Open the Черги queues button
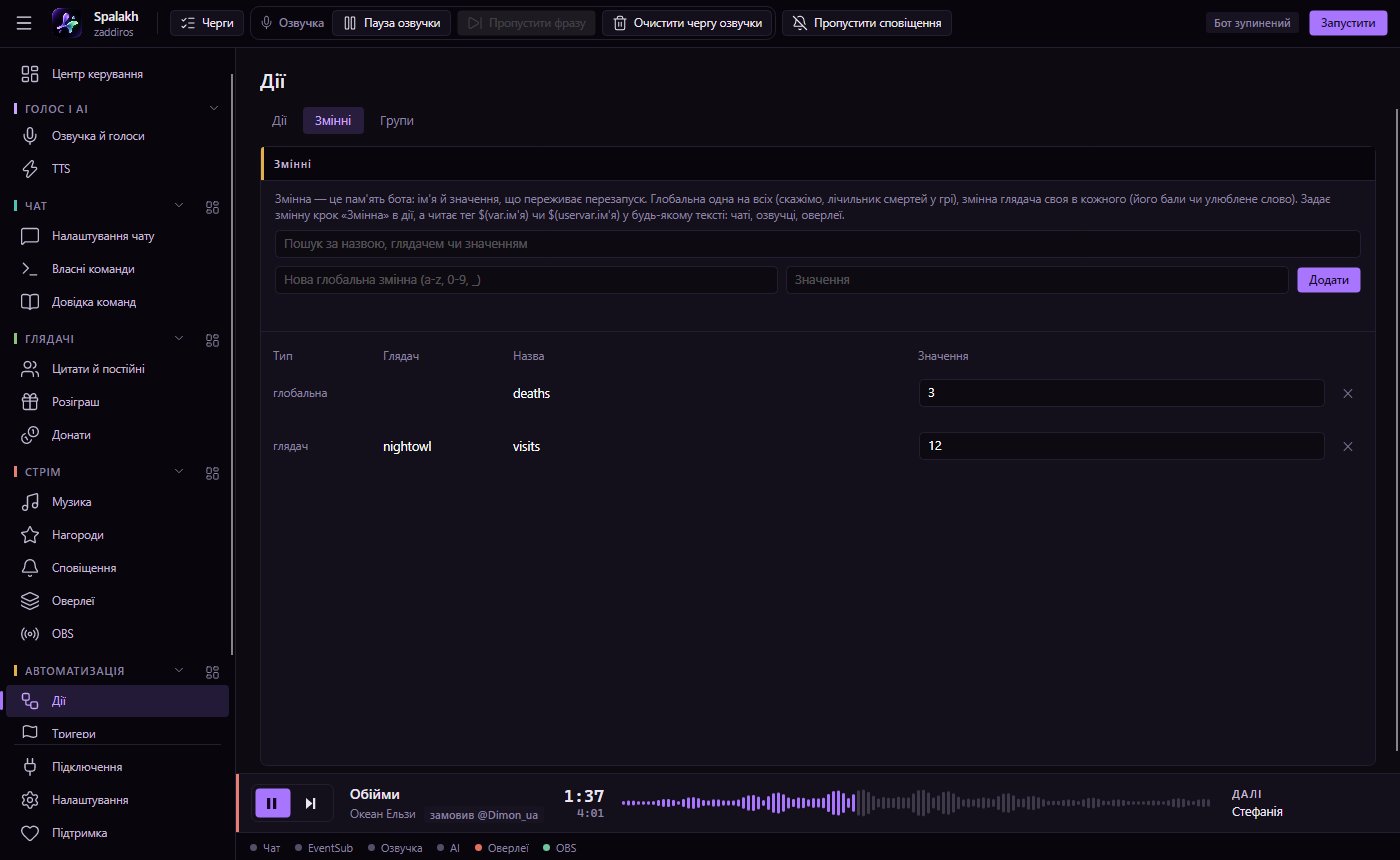1400x860 pixels. (207, 23)
